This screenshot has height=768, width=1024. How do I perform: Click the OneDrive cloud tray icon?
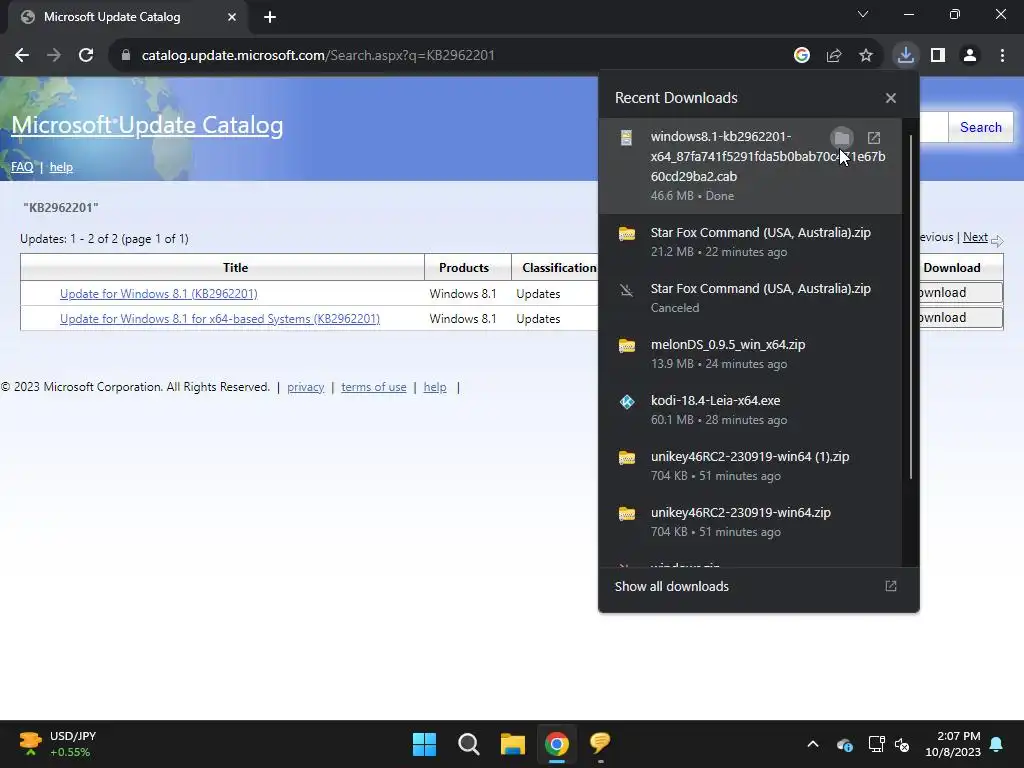coord(844,744)
